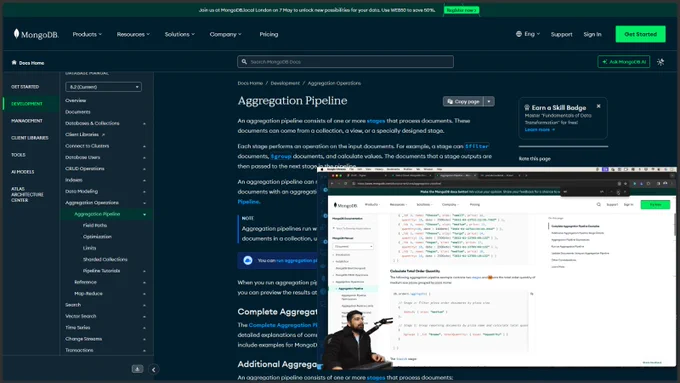680x383 pixels.
Task: Collapse sidebar with the left chevron button
Action: click(154, 370)
